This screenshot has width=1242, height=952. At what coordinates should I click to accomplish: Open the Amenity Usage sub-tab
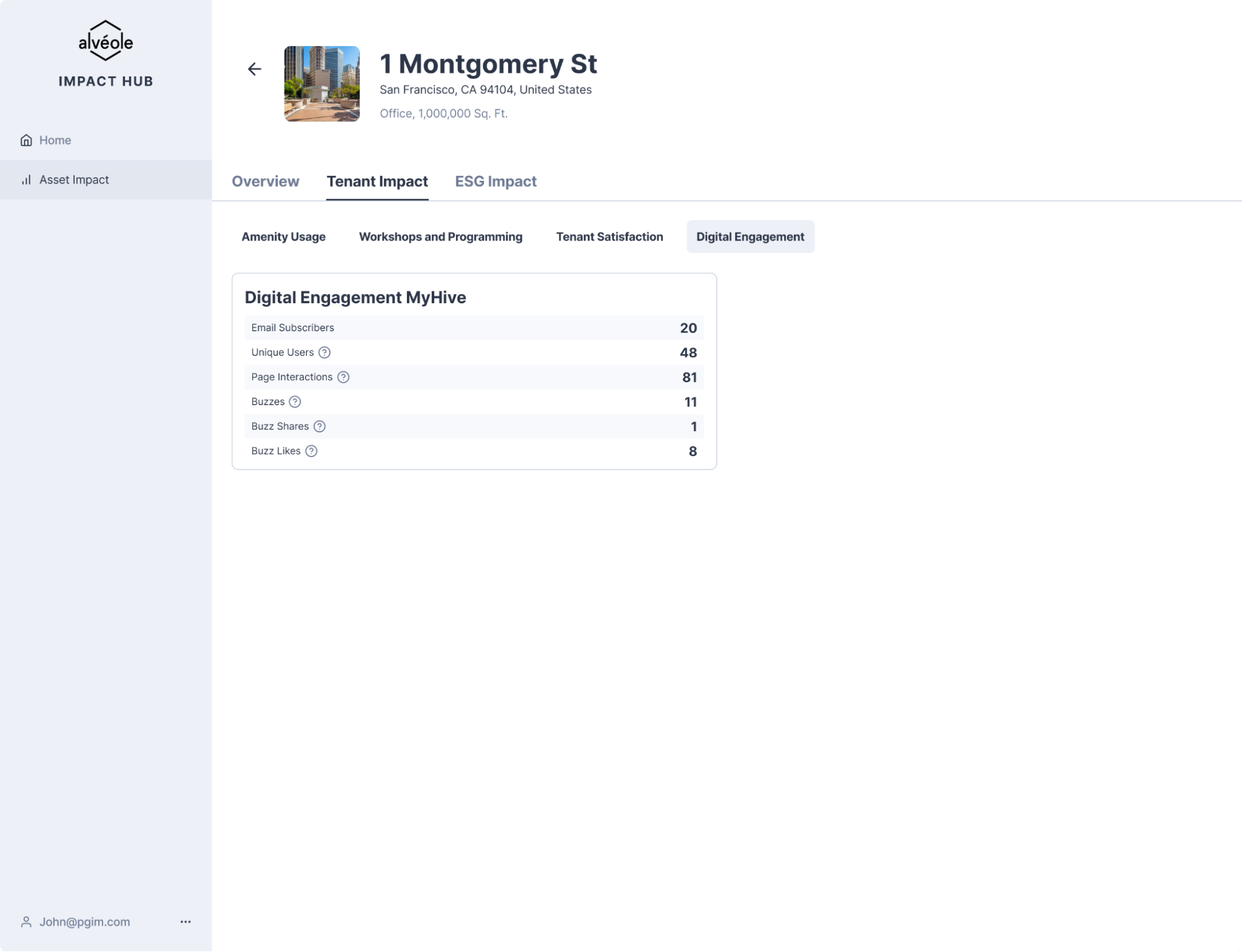click(x=283, y=237)
